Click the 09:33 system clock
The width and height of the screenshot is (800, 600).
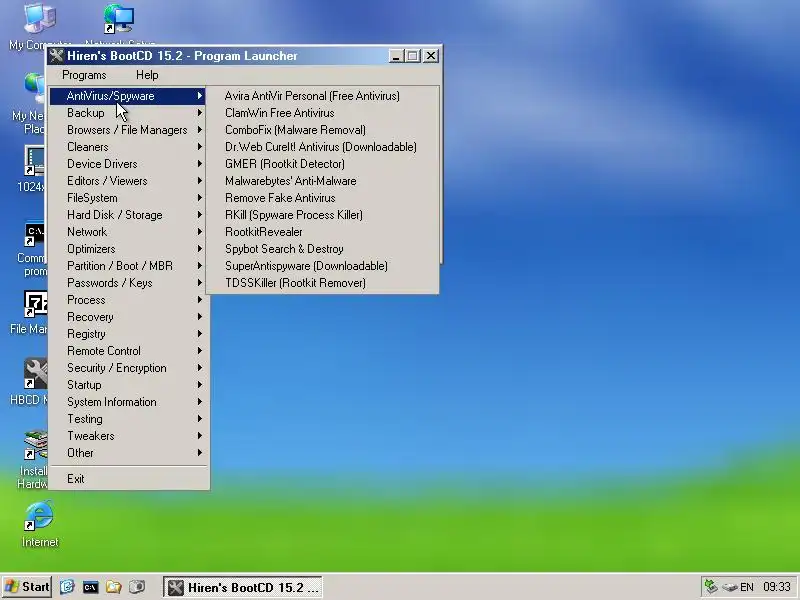coord(777,587)
